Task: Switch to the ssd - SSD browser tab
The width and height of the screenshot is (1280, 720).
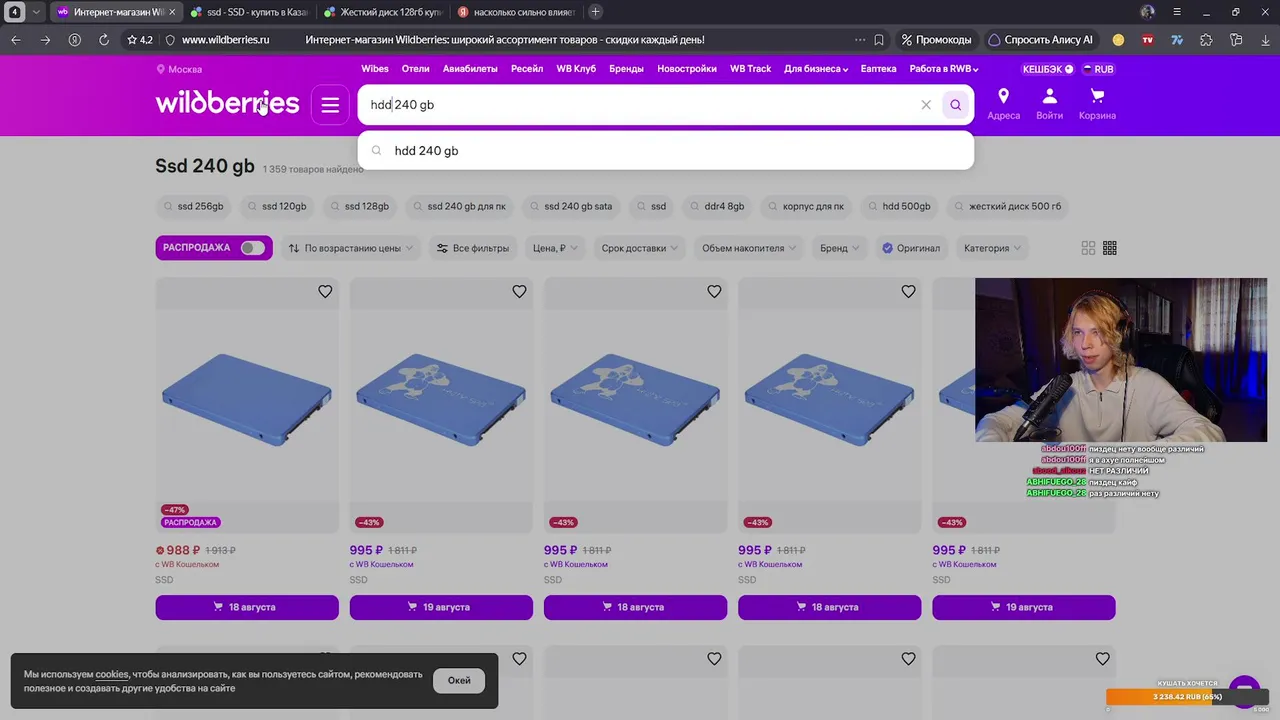Action: [x=250, y=12]
